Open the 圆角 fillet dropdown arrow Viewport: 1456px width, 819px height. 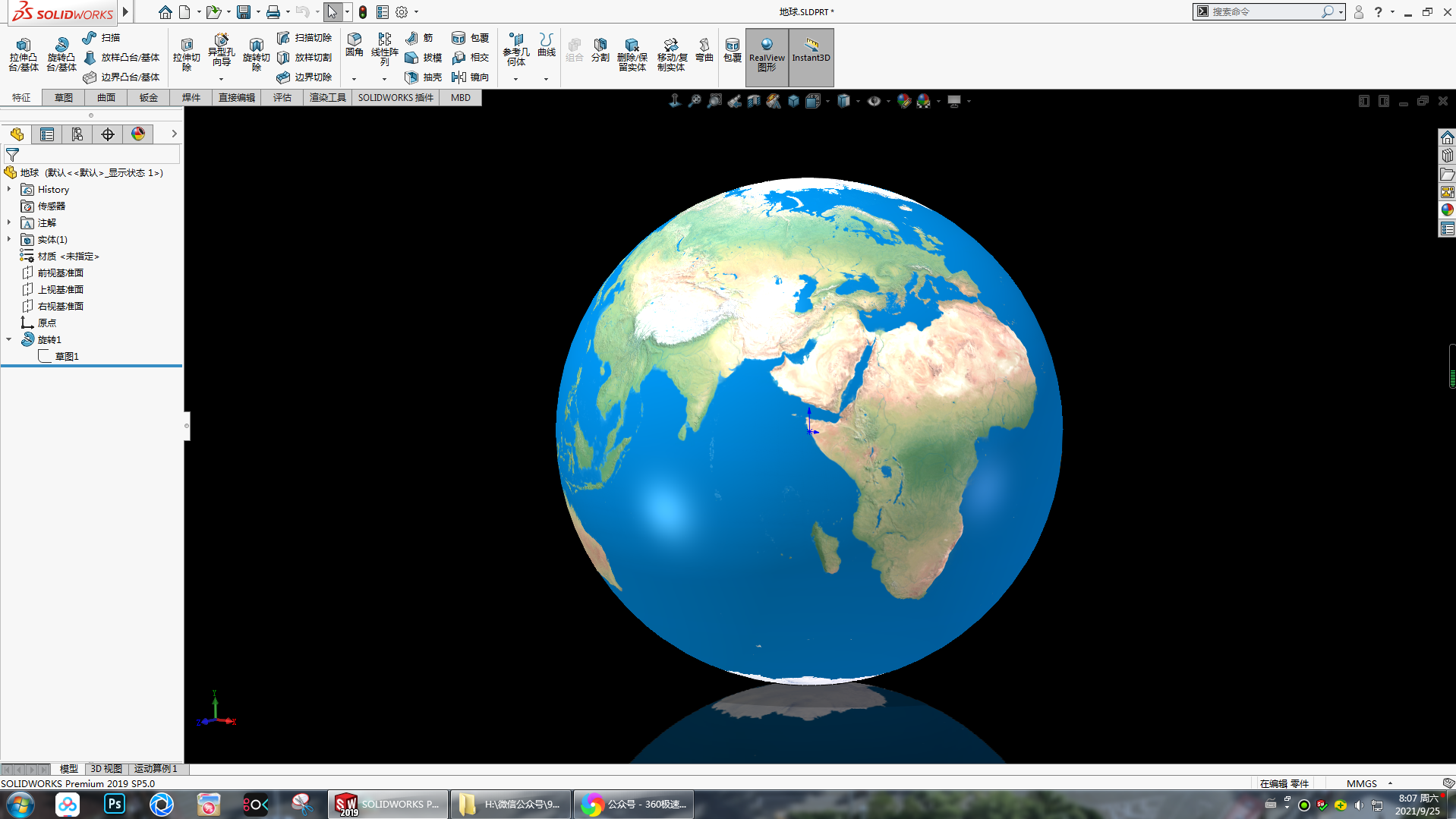click(354, 79)
